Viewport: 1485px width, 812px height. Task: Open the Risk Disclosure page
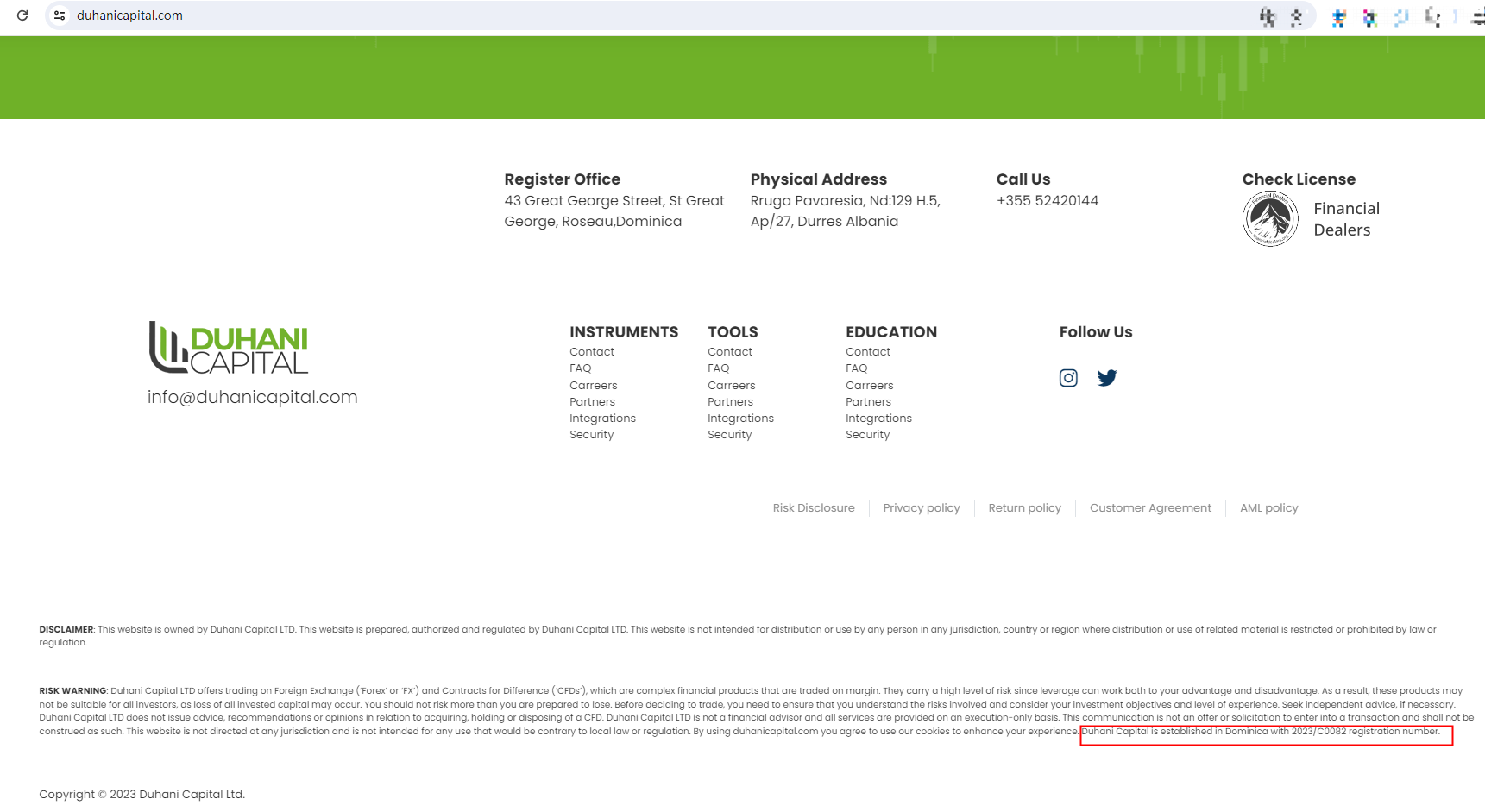[x=814, y=508]
